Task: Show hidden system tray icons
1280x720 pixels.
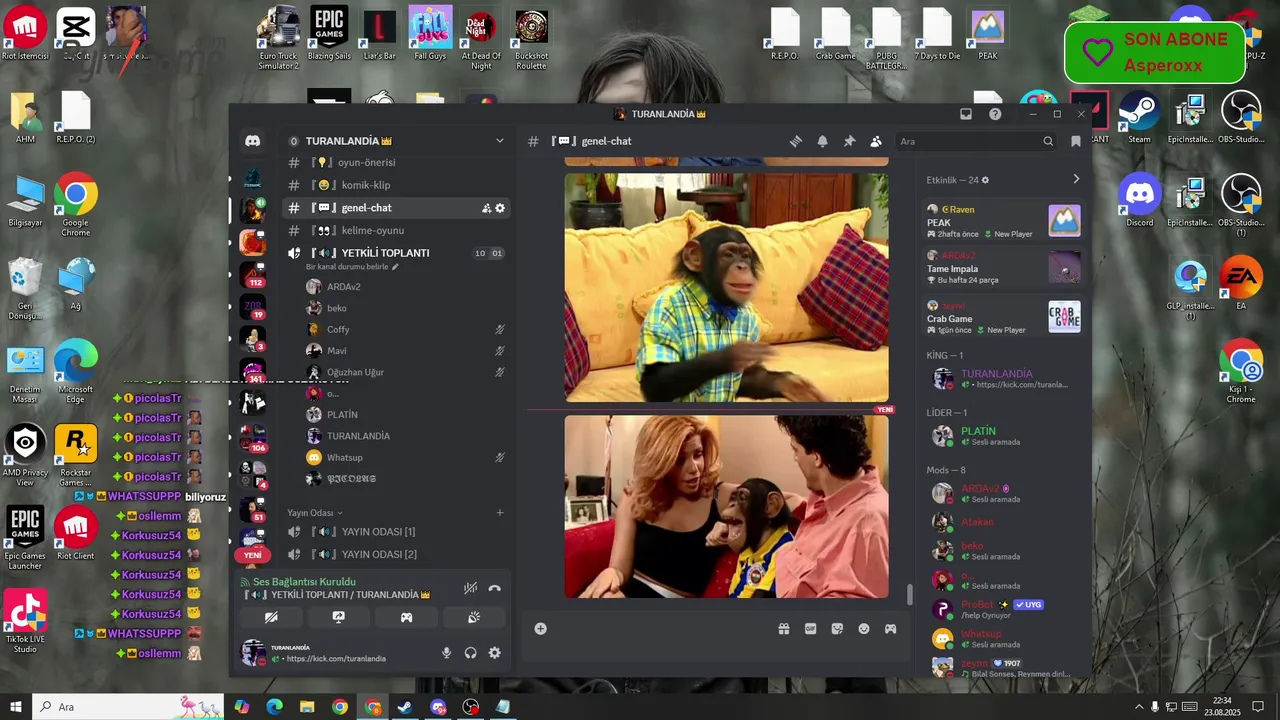Action: (x=1138, y=707)
